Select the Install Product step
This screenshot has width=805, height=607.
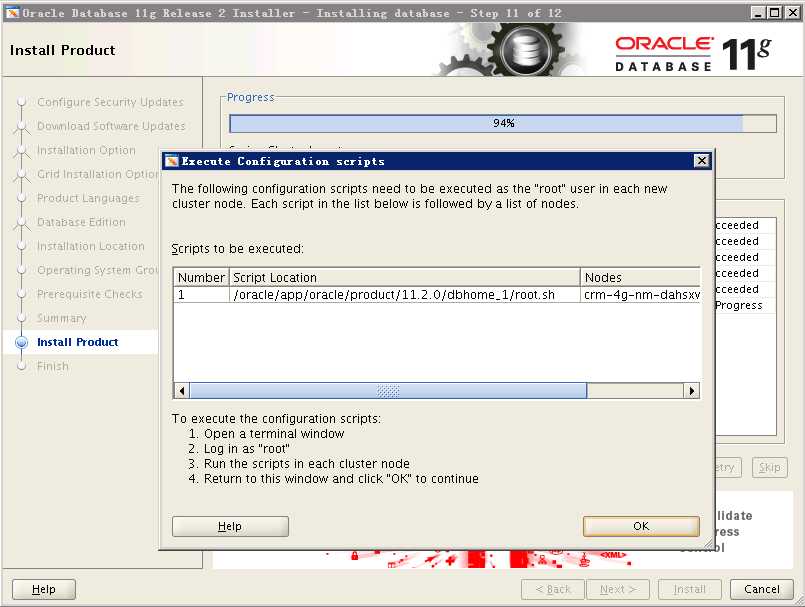[x=78, y=342]
